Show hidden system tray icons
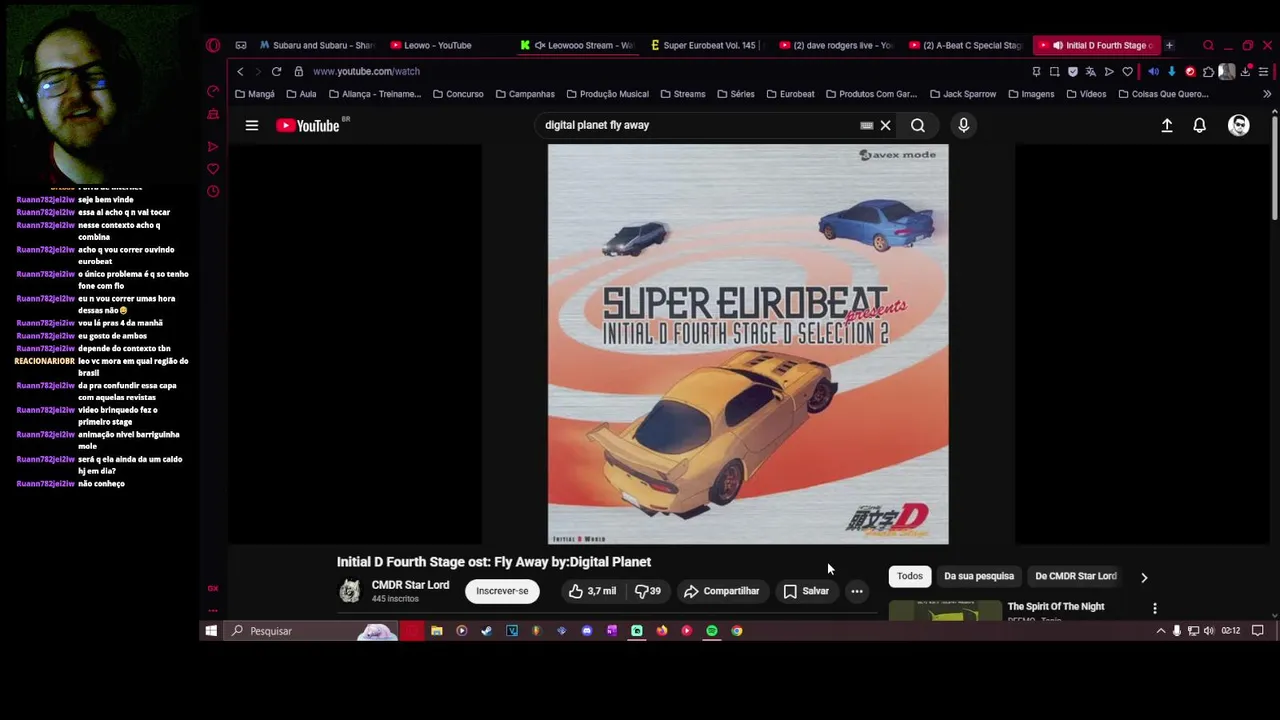The width and height of the screenshot is (1280, 720). pyautogui.click(x=1160, y=631)
